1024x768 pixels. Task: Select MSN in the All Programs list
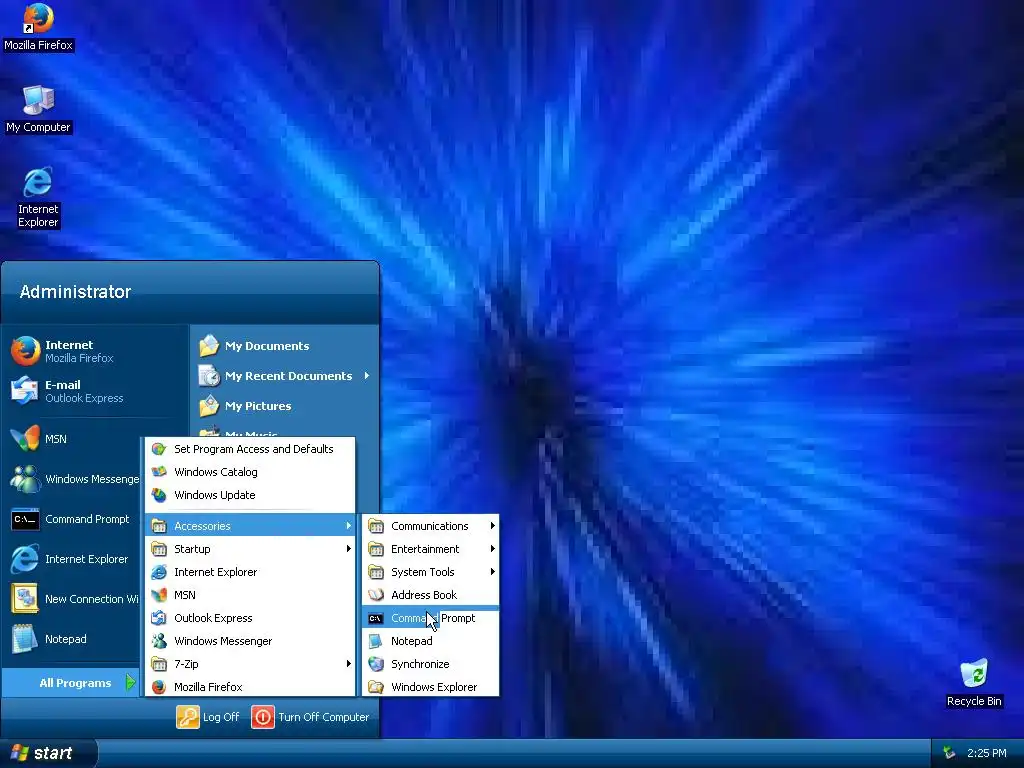[x=250, y=595]
